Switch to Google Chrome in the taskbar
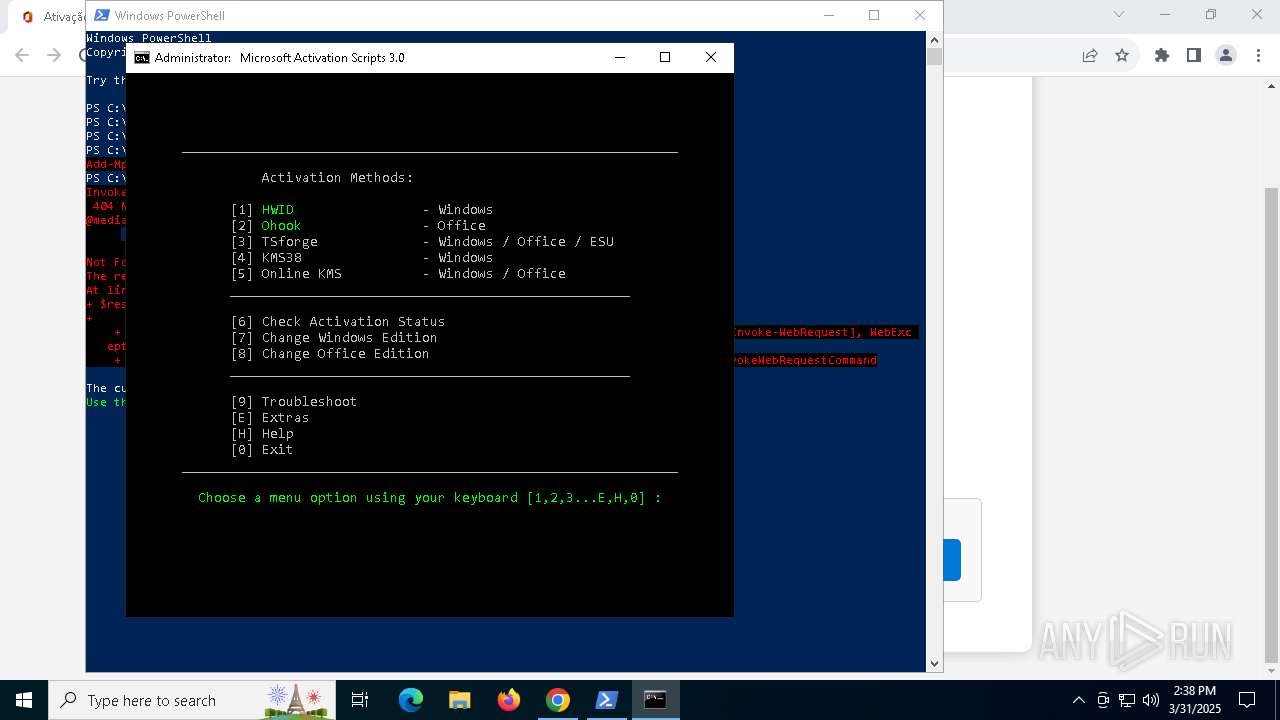The width and height of the screenshot is (1280, 720). (x=558, y=700)
